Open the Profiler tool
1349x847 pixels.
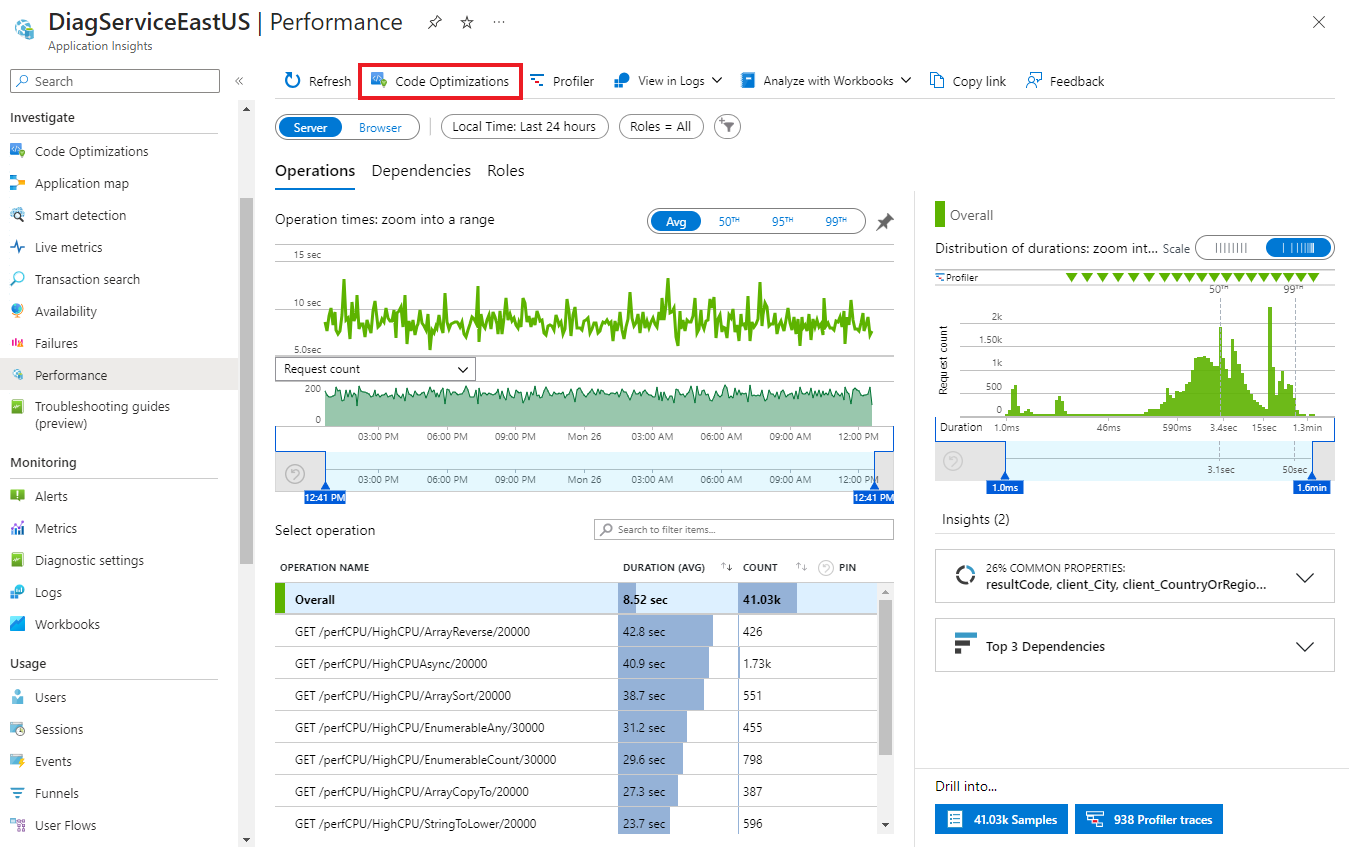point(562,81)
